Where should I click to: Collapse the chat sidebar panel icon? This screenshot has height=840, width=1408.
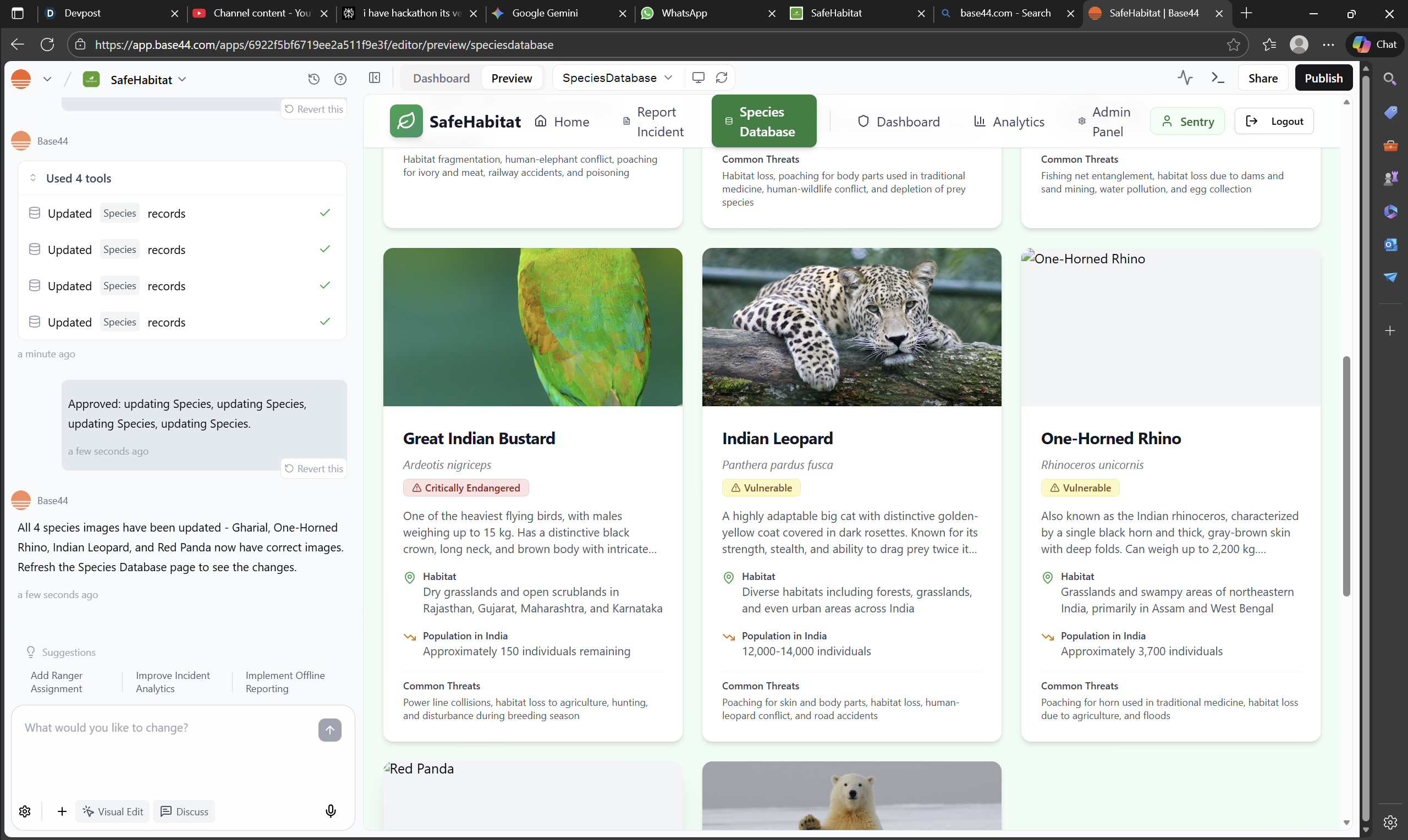click(375, 78)
